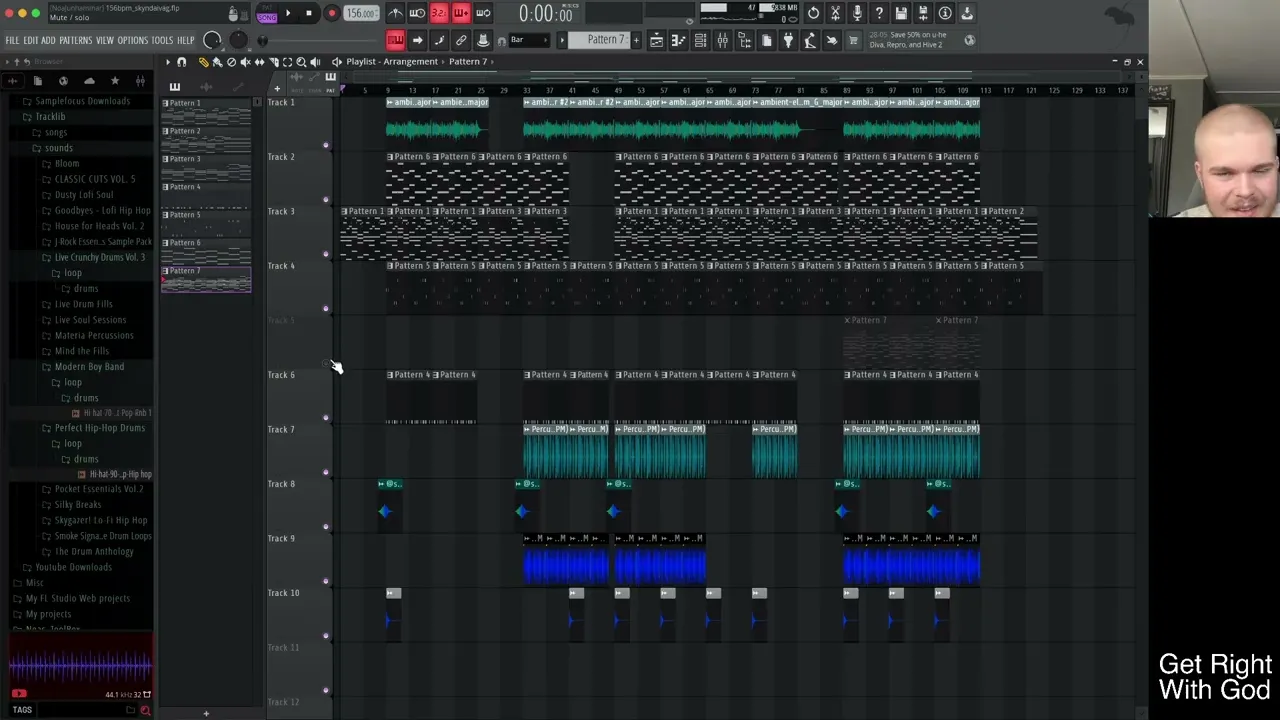The height and width of the screenshot is (720, 1280).
Task: Toggle the 3-2-1 countdown before recording
Action: pyautogui.click(x=439, y=13)
